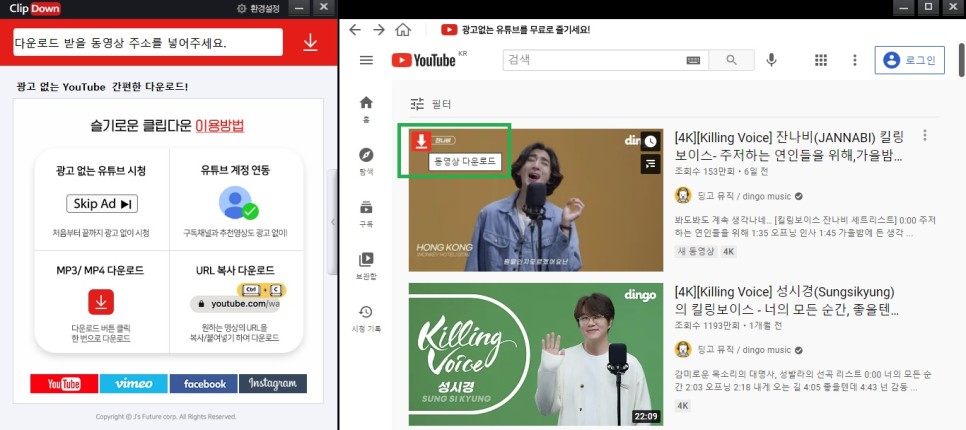Open 탐색 explore in the sidebar
Viewport: 966px width, 430px height.
tap(367, 161)
